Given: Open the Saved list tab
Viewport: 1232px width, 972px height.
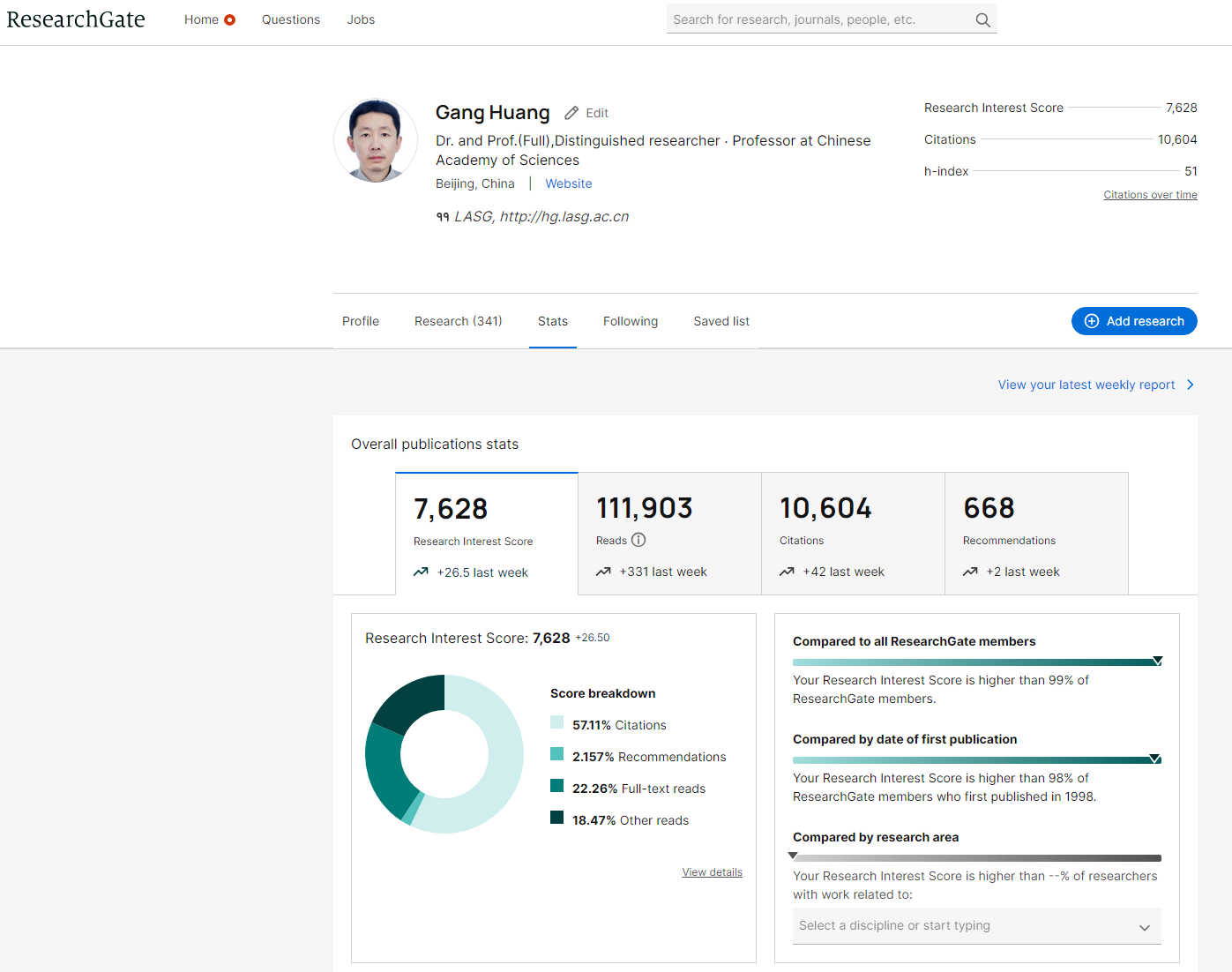Looking at the screenshot, I should (721, 321).
